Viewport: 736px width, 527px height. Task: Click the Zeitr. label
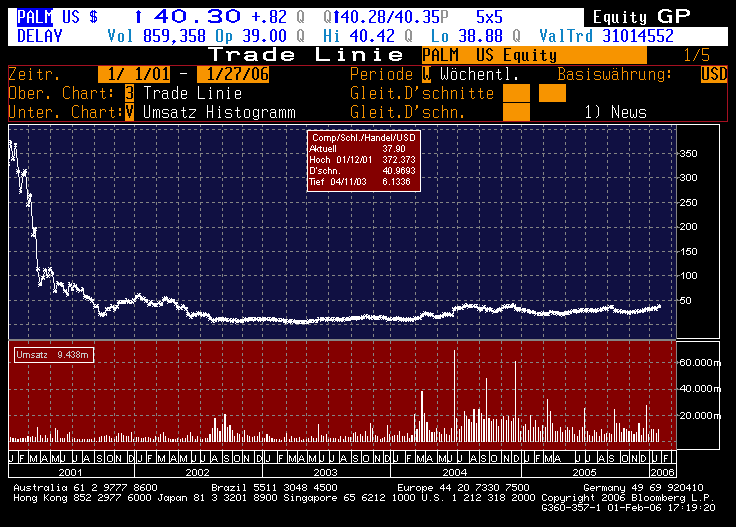(x=35, y=74)
